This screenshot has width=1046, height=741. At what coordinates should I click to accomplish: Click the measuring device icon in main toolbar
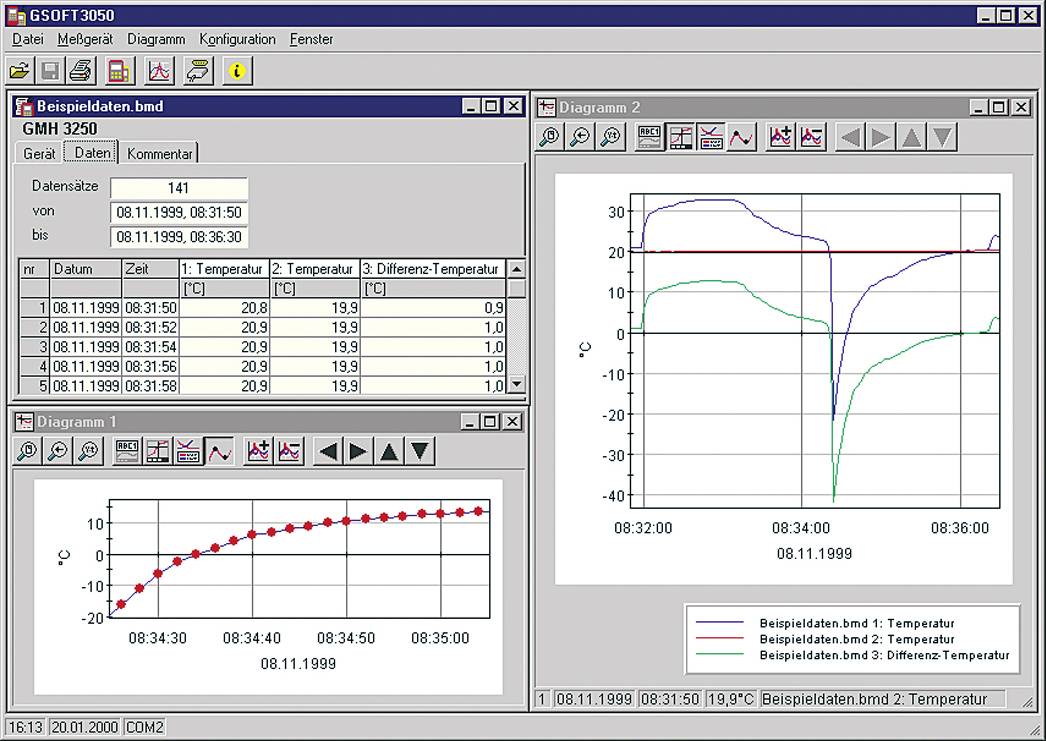(x=119, y=71)
